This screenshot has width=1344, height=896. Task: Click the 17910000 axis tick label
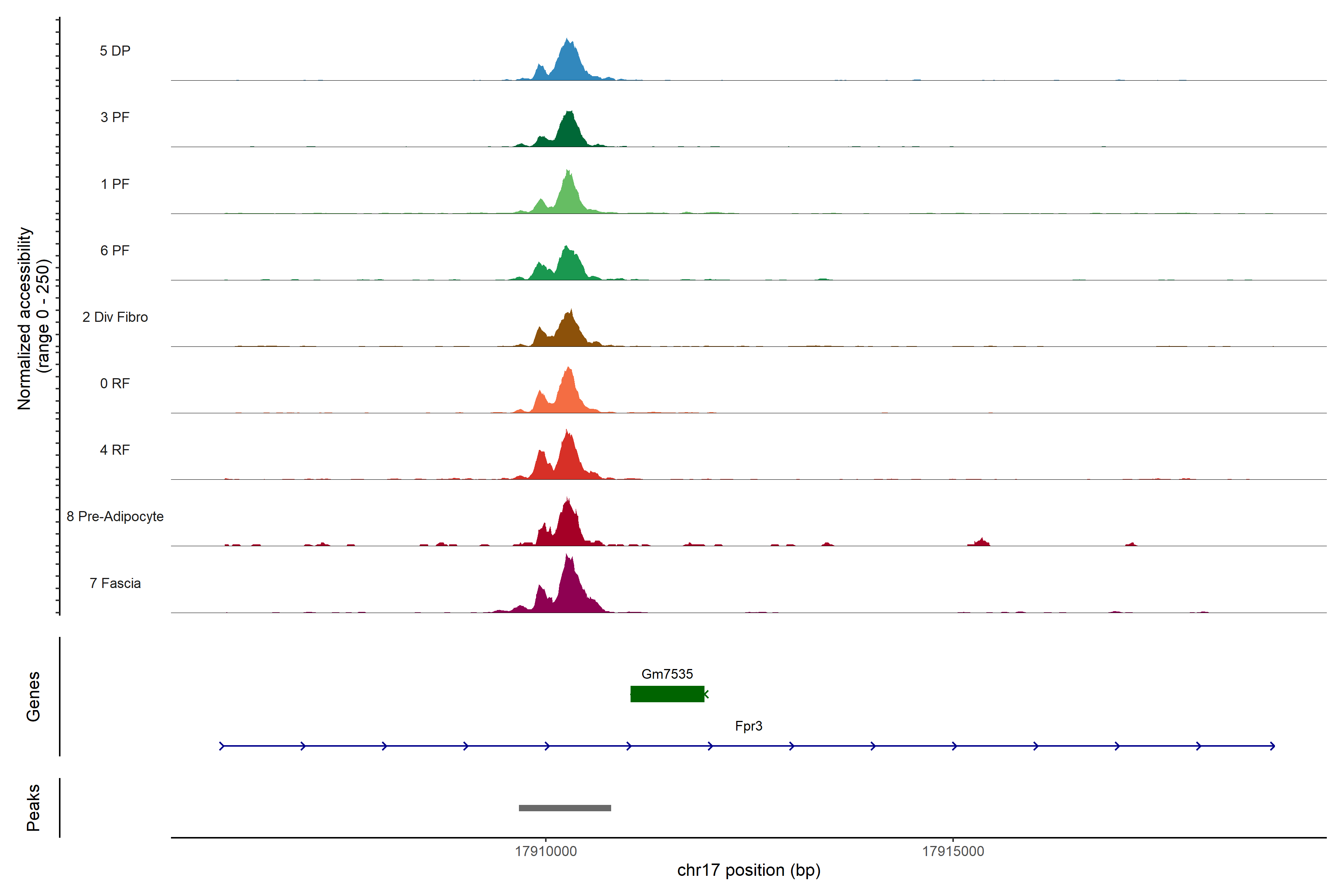click(546, 851)
